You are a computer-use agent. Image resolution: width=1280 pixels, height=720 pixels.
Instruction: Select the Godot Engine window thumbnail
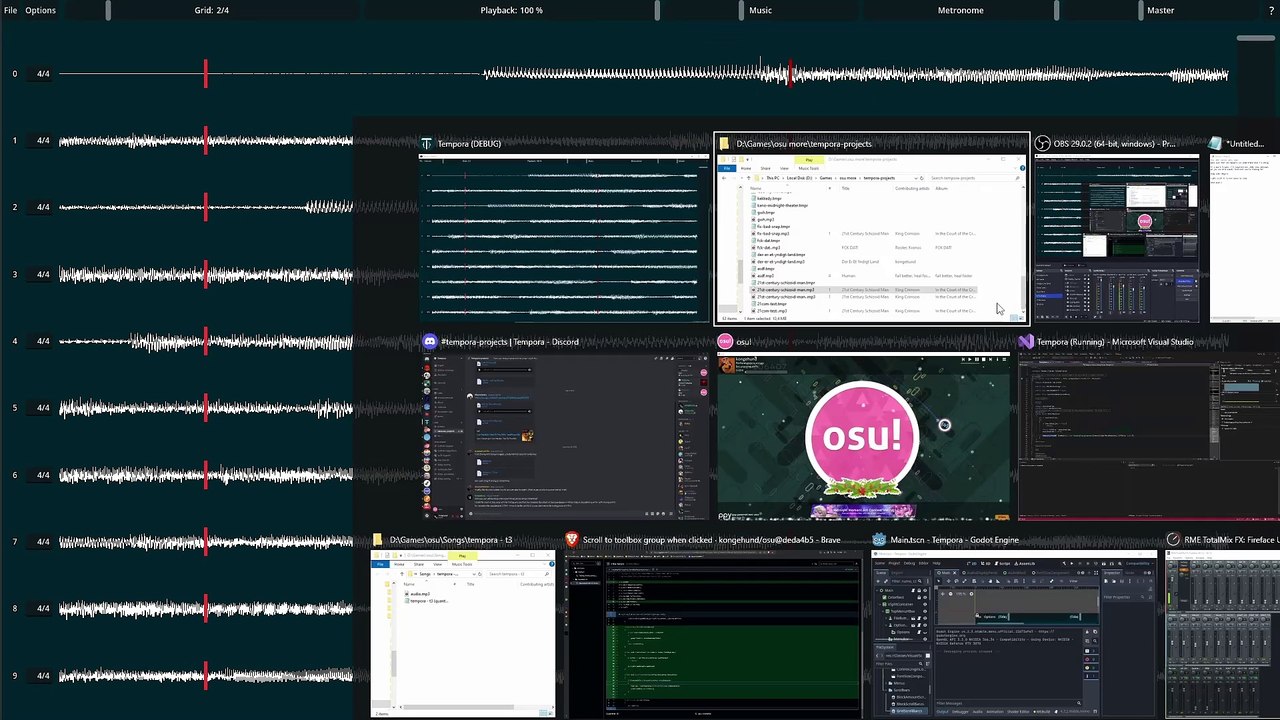point(1012,634)
